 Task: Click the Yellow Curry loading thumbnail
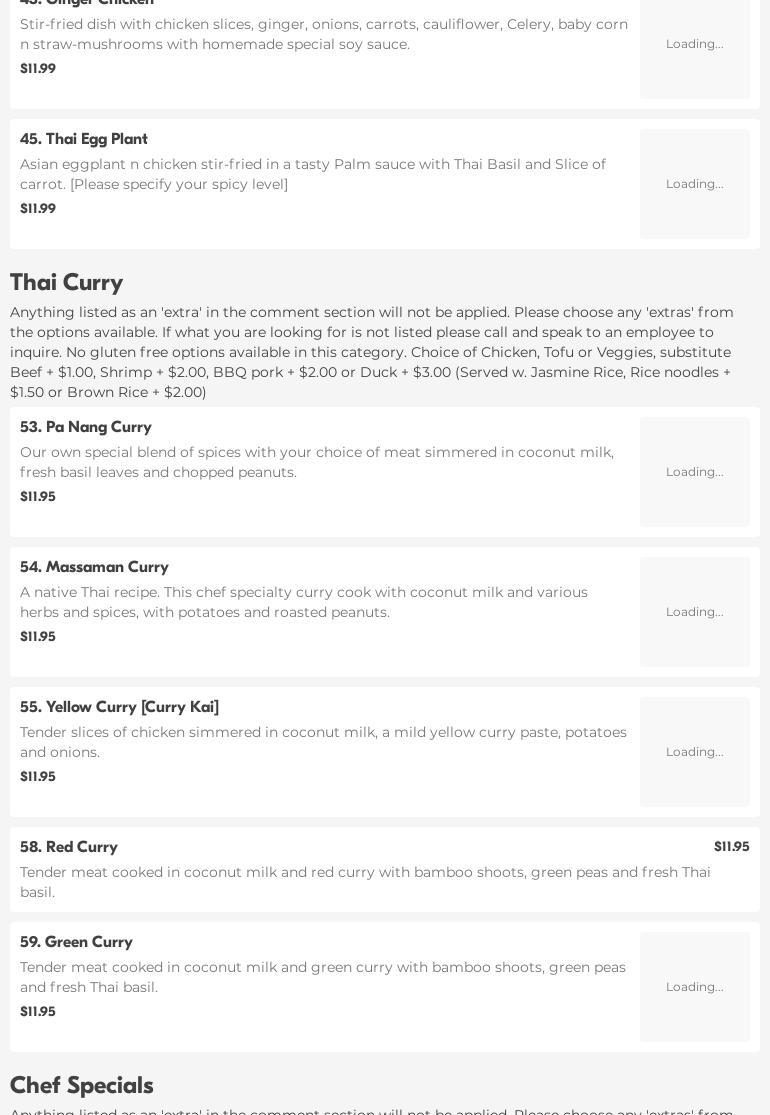coord(695,752)
